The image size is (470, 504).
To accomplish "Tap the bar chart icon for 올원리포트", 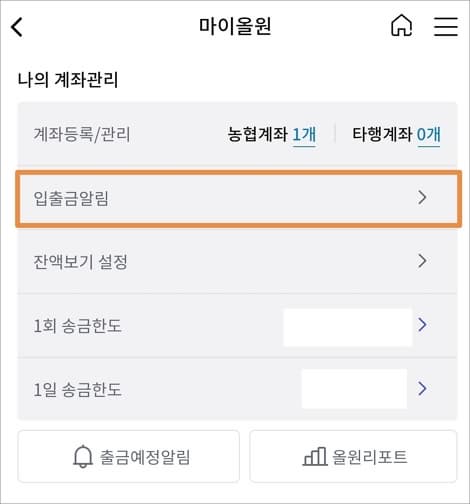I will pos(315,456).
